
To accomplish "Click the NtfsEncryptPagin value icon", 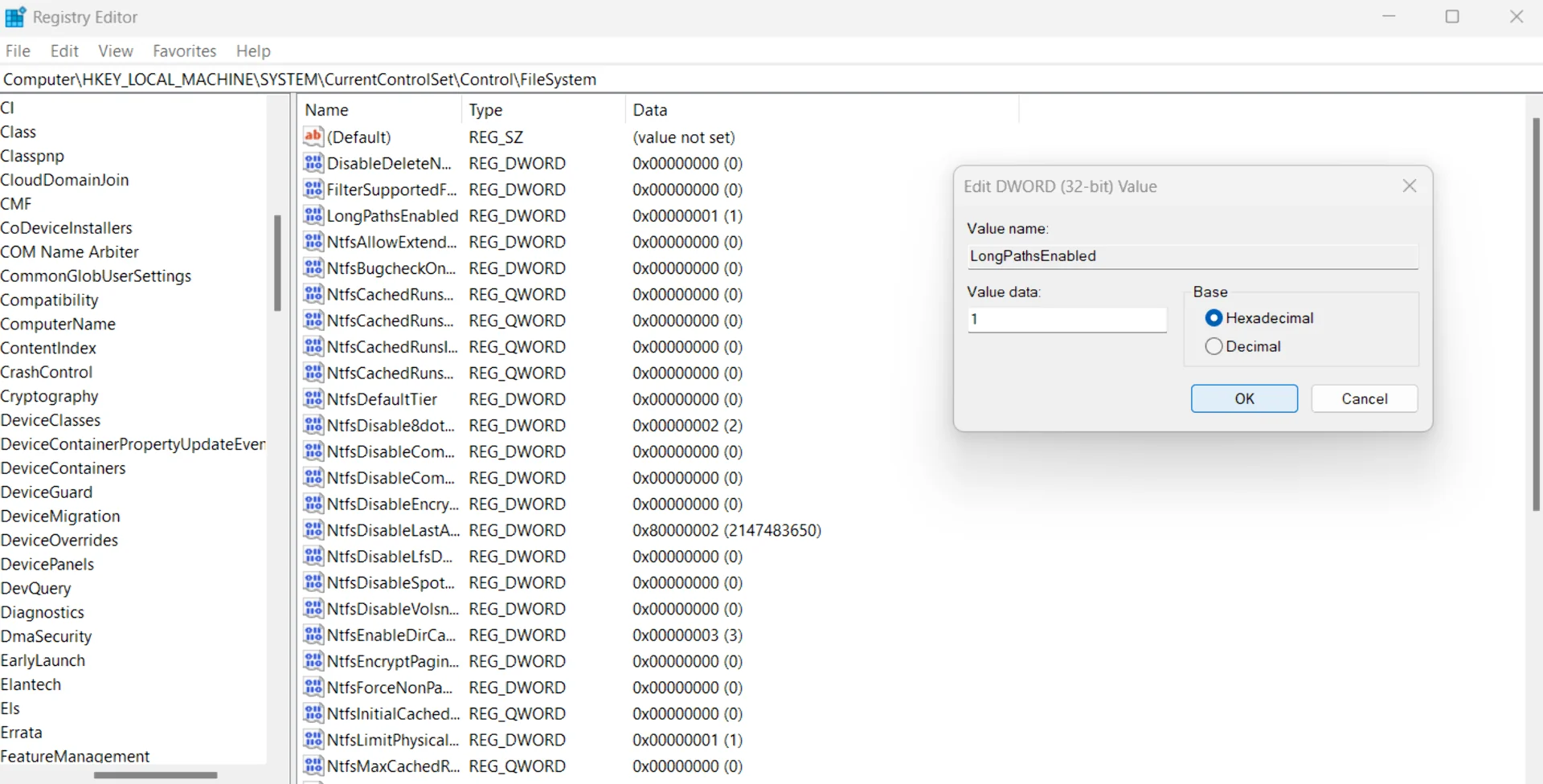I will [313, 661].
